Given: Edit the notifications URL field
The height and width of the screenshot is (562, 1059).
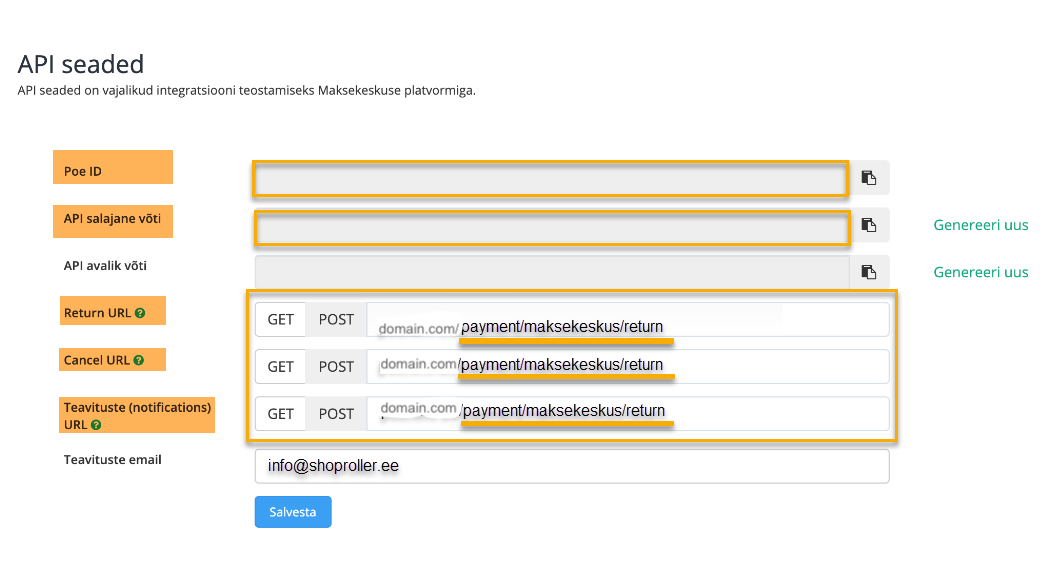Looking at the screenshot, I should (628, 414).
